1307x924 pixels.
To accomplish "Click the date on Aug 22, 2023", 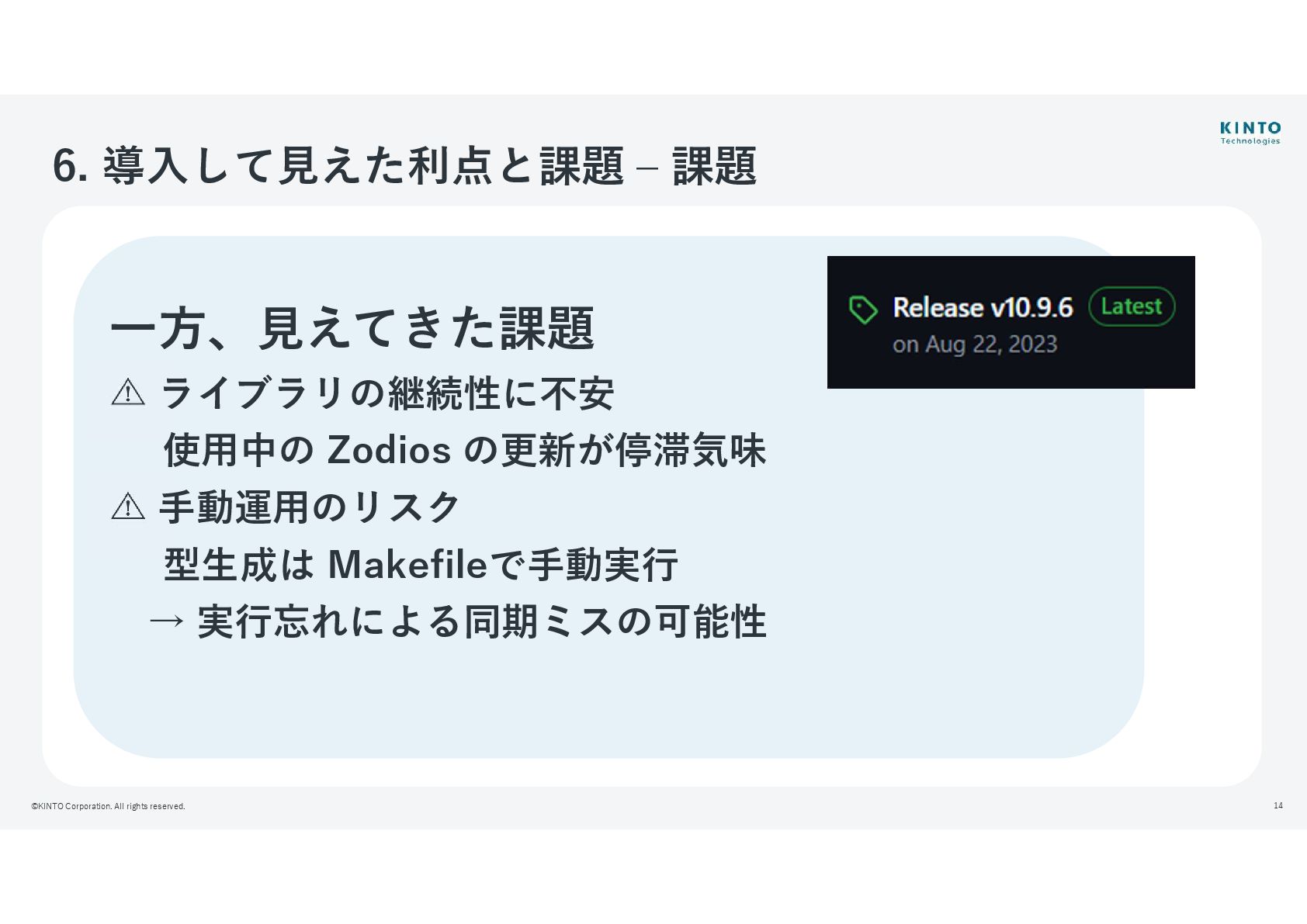I will 975,344.
